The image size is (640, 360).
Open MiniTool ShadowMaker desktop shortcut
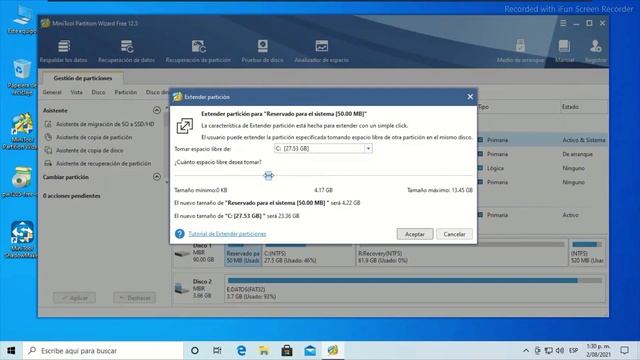pyautogui.click(x=22, y=240)
